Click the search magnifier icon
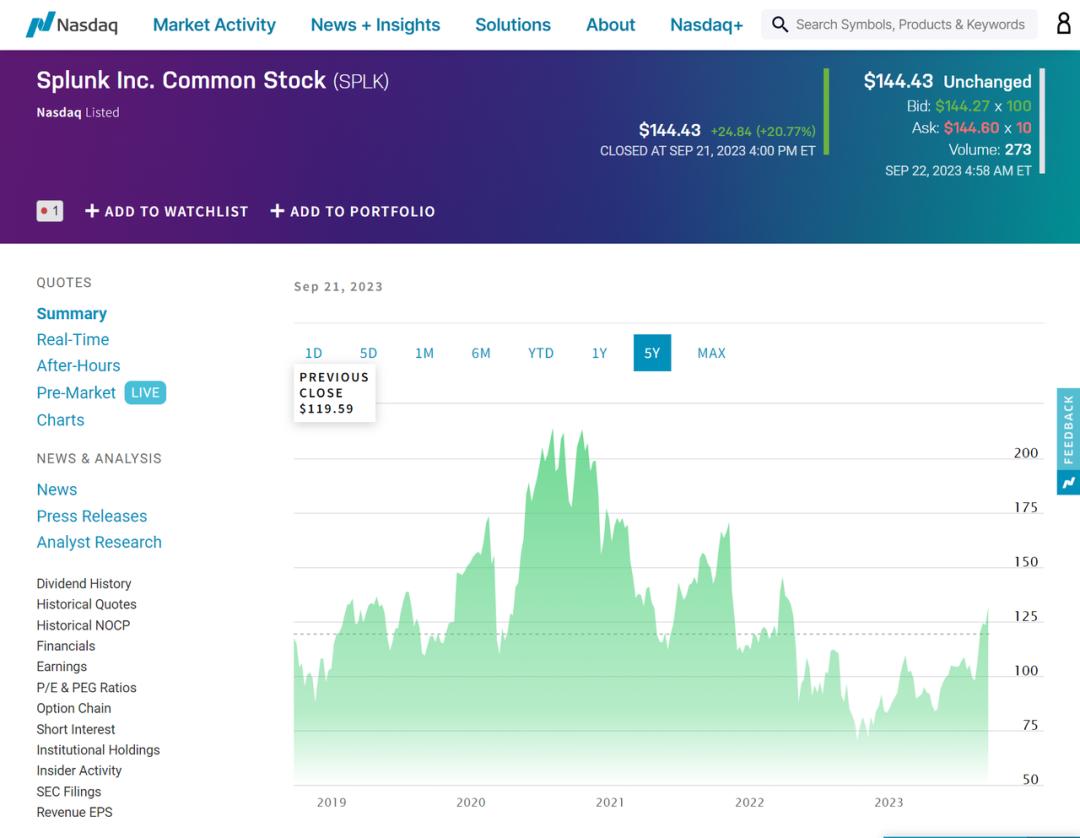1080x838 pixels. 779,25
